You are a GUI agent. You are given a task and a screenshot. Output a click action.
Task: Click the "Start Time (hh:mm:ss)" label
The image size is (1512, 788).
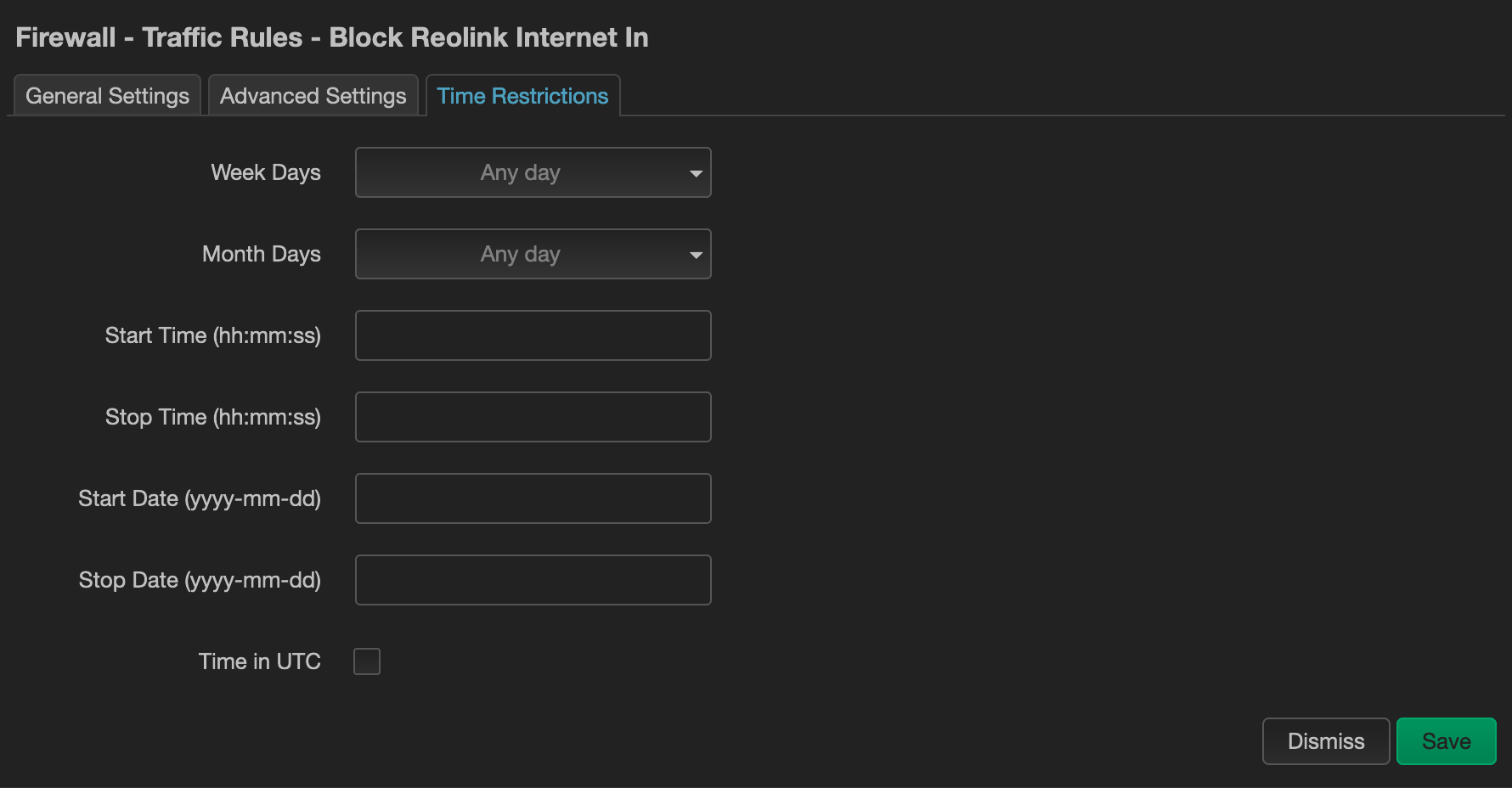[212, 335]
